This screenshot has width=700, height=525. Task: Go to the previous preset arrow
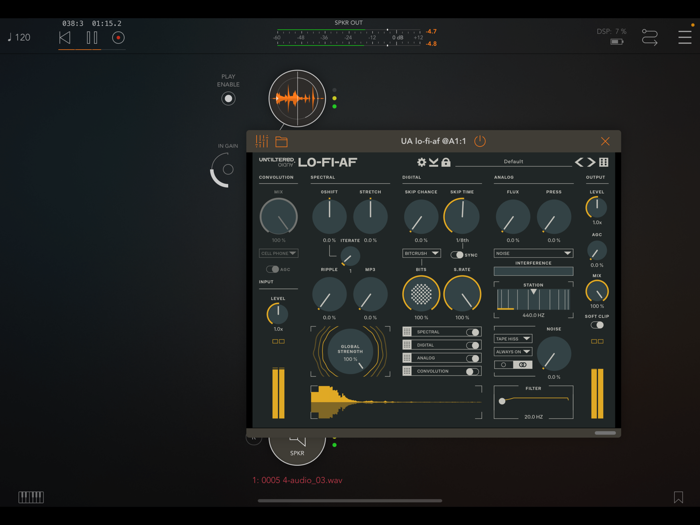[x=579, y=162]
